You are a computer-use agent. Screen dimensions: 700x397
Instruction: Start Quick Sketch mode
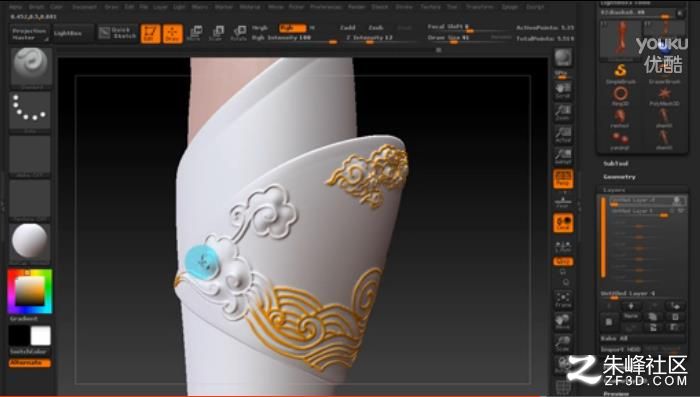[117, 33]
